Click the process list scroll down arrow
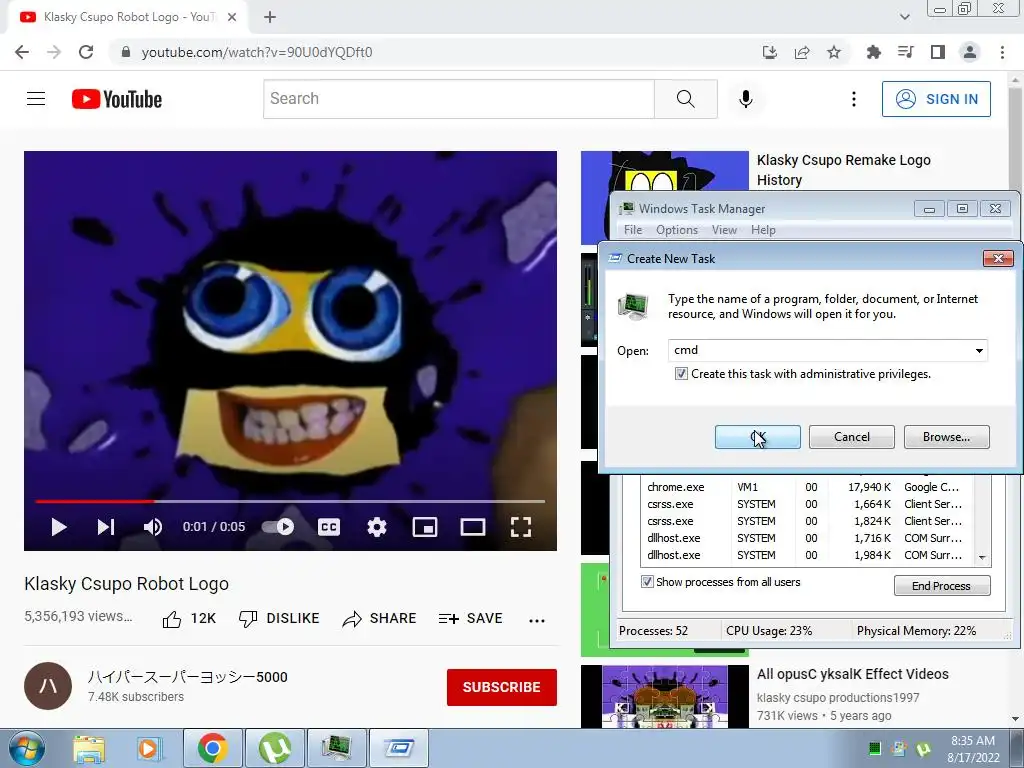Image resolution: width=1024 pixels, height=768 pixels. point(982,558)
